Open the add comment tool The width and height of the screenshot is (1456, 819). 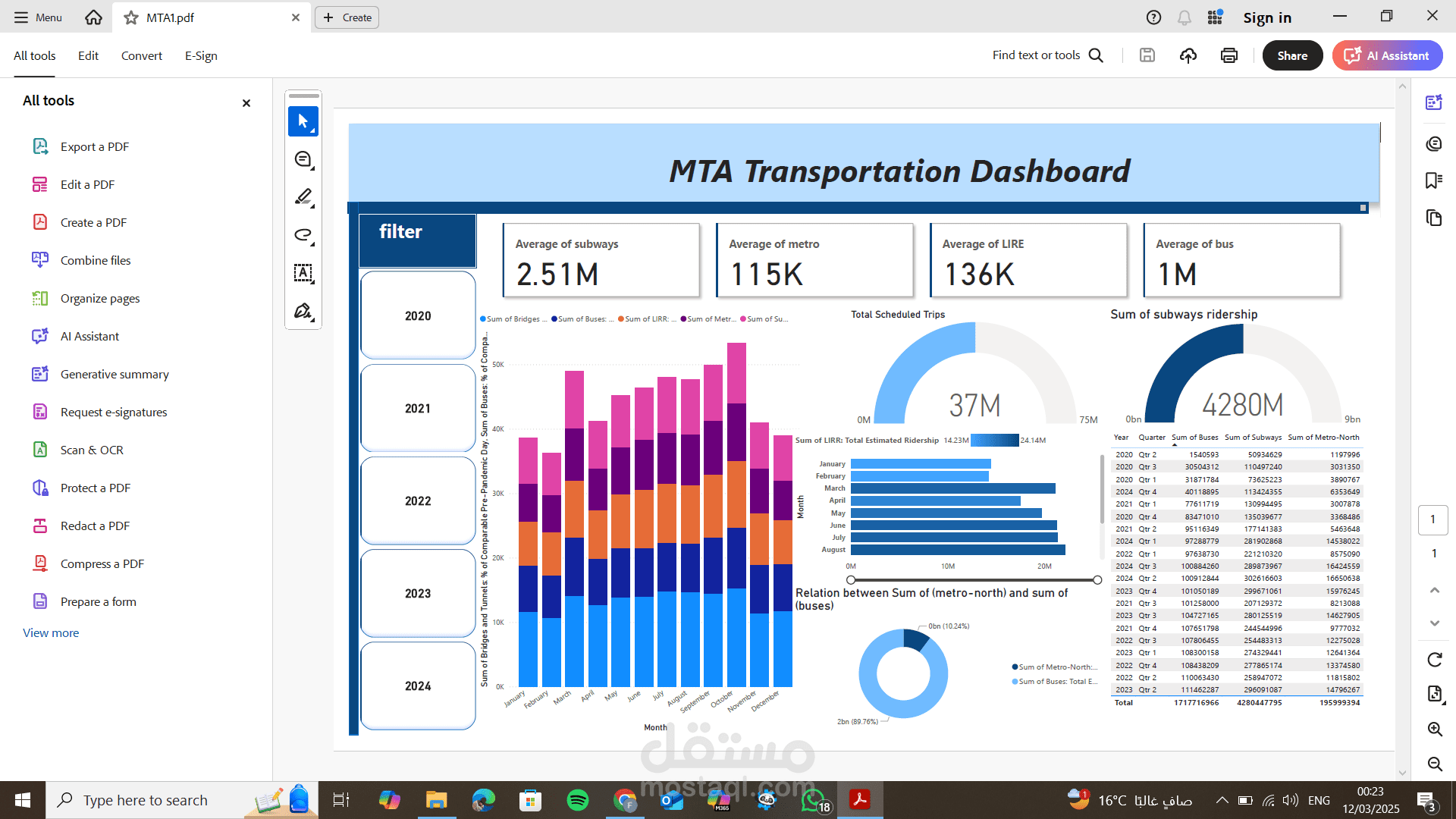303,159
